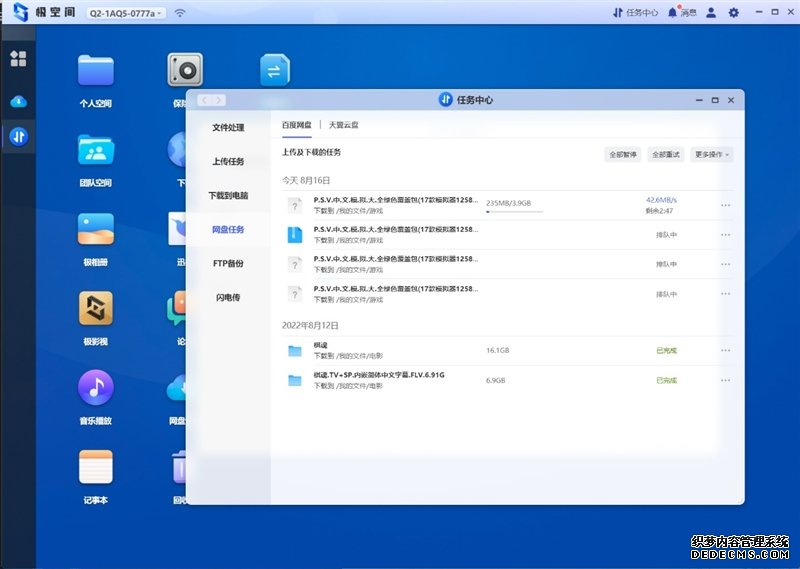Select FTP备份 in task center sidebar
Image resolution: width=800 pixels, height=569 pixels.
tap(228, 263)
